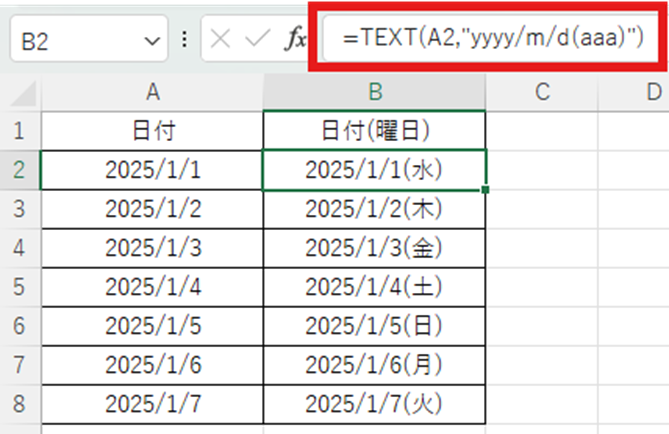Click the fill handle of cell B2
The image size is (669, 434).
pos(486,189)
